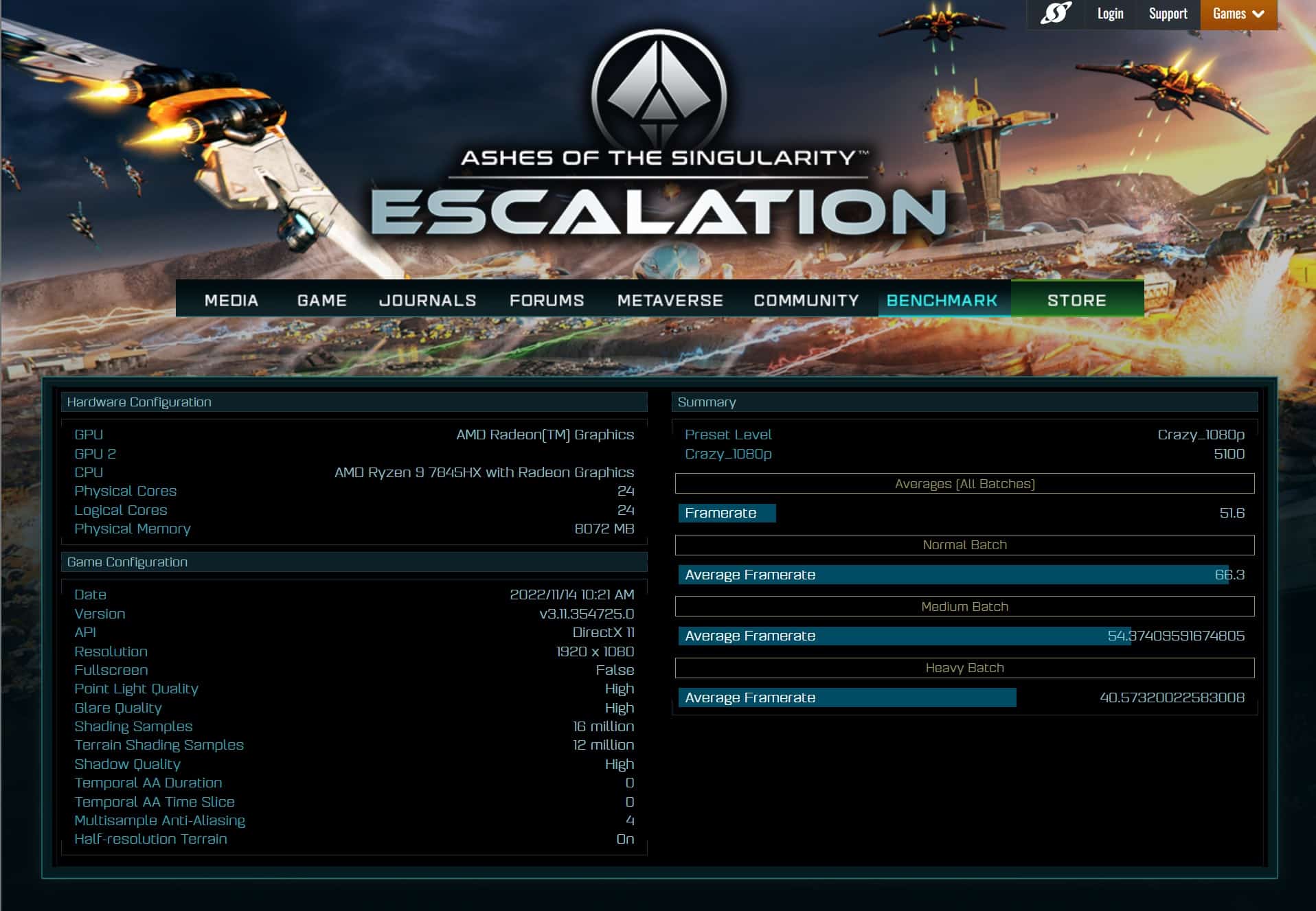Viewport: 1316px width, 911px height.
Task: Open the COMMUNITY navigation item
Action: (x=806, y=300)
